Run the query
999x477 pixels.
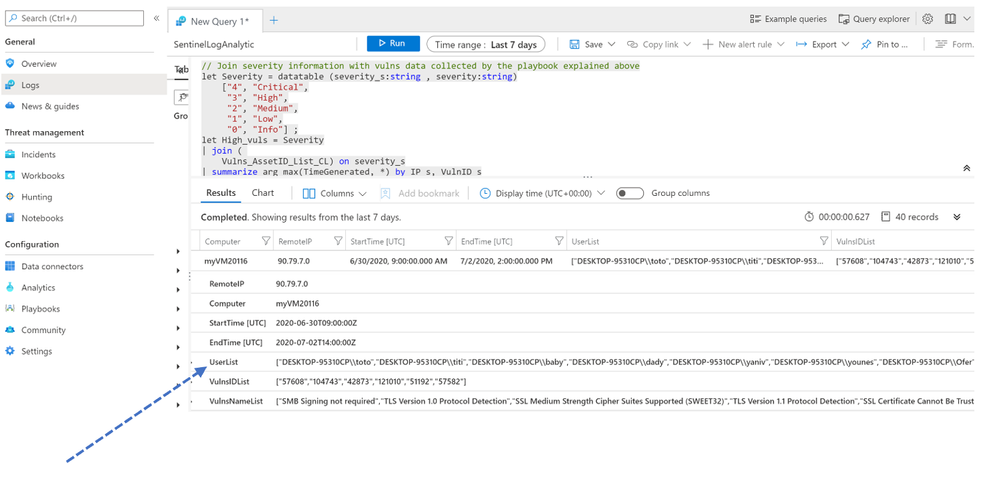pyautogui.click(x=393, y=43)
